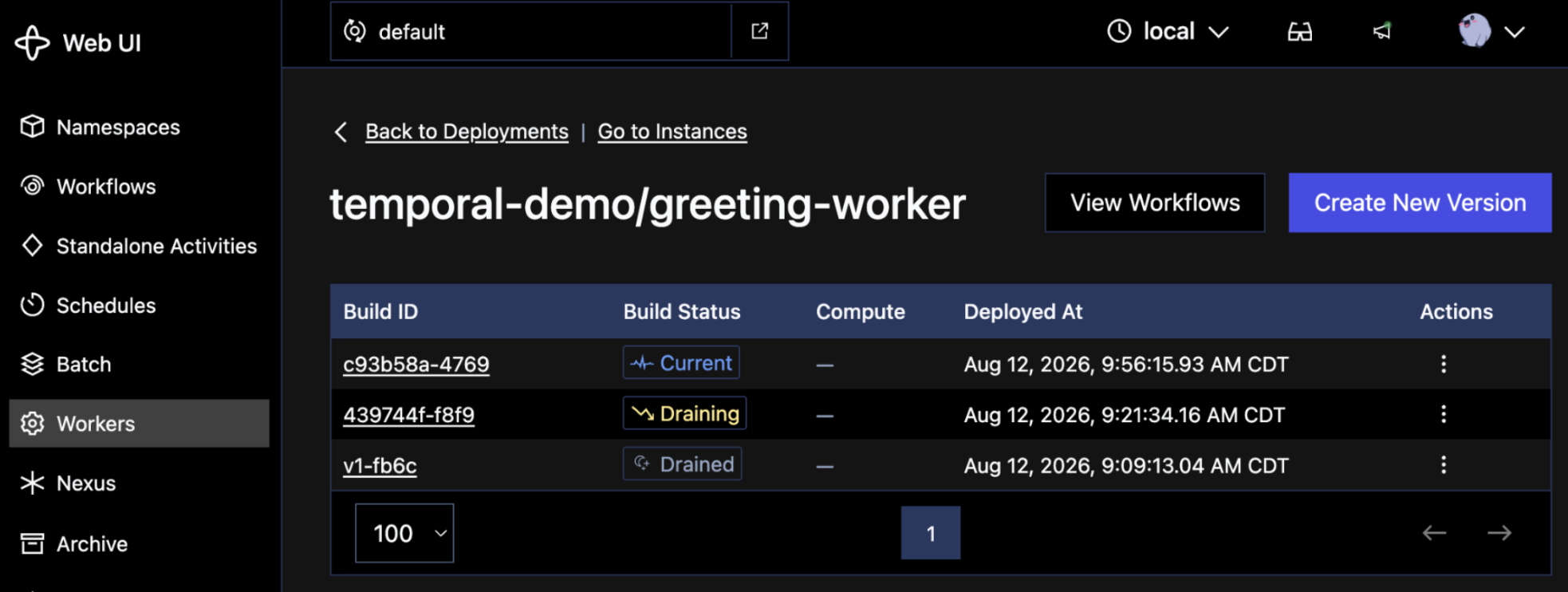Open namespace in external link icon
The image size is (1568, 592).
(x=760, y=31)
